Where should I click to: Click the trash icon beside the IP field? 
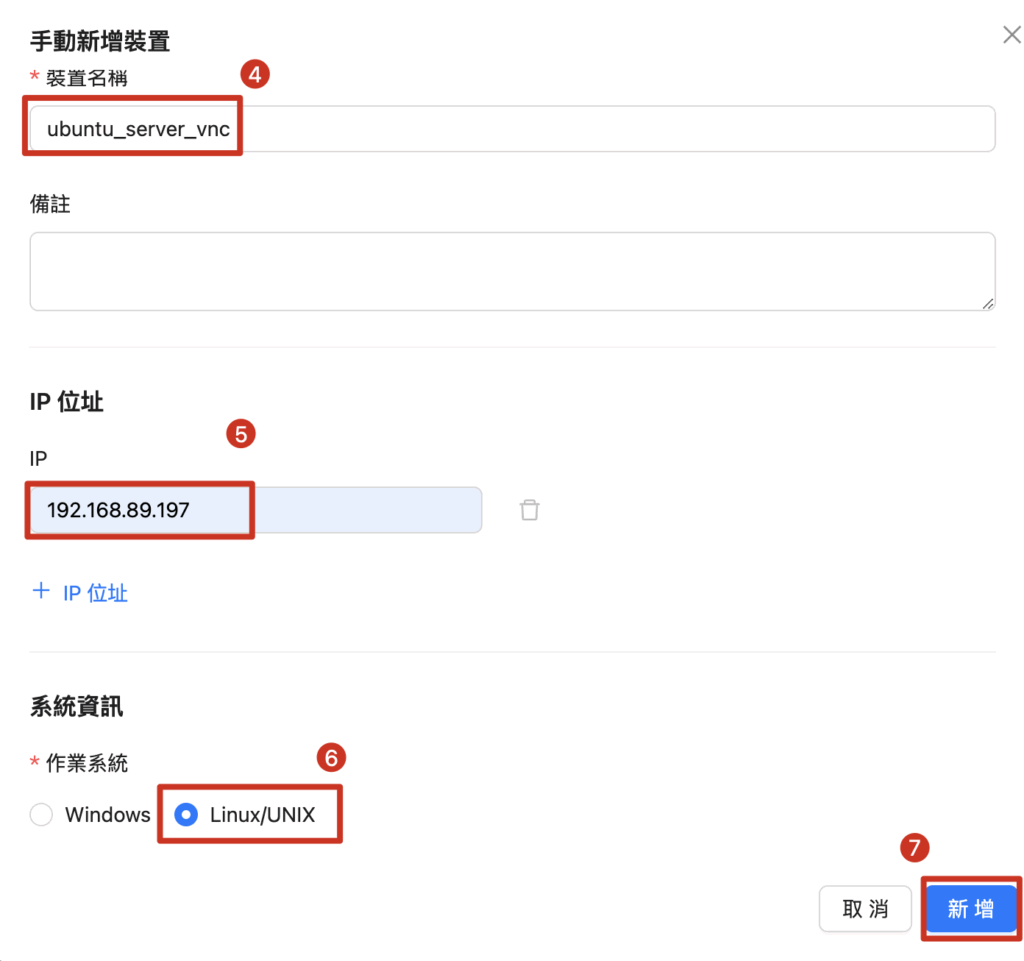click(529, 510)
